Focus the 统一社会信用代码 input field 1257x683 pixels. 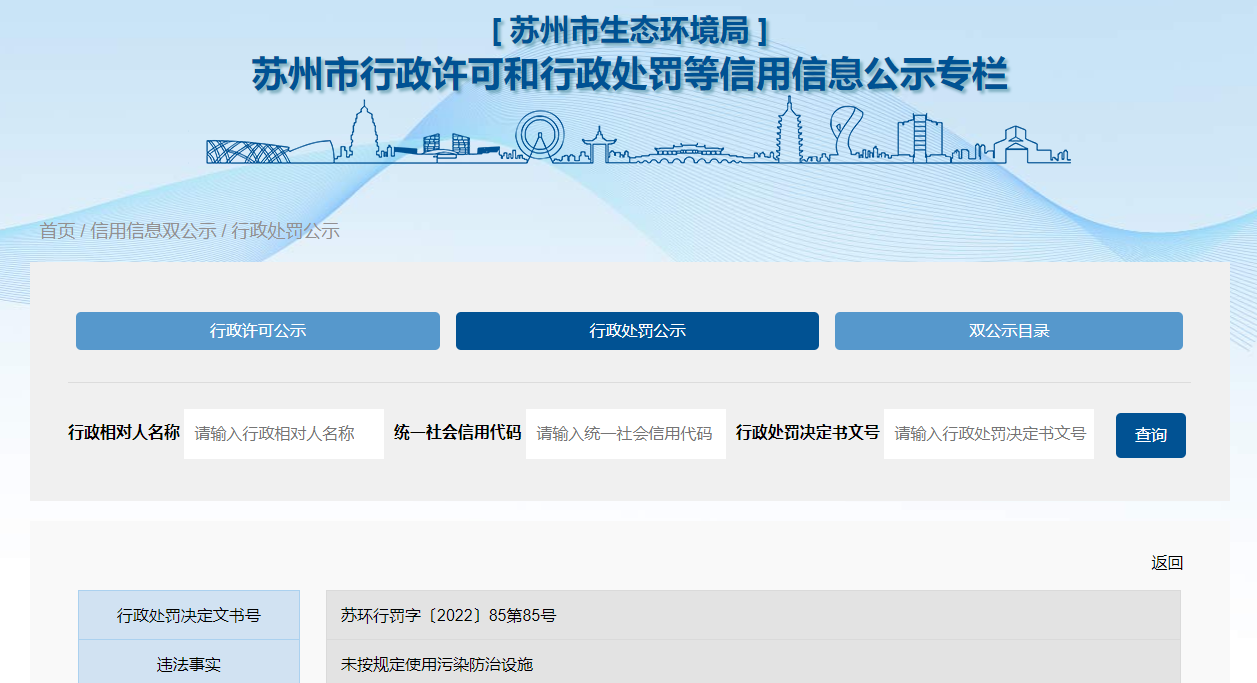(x=626, y=434)
